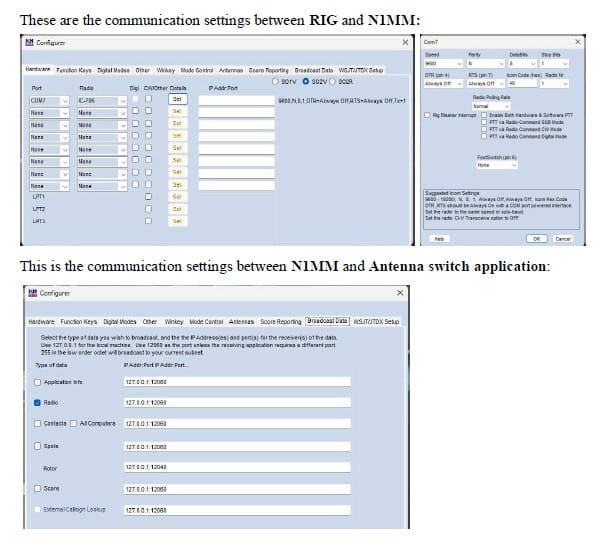The height and width of the screenshot is (539, 606).
Task: Enable the LPT3 CW/Other checkbox
Action: pyautogui.click(x=148, y=221)
